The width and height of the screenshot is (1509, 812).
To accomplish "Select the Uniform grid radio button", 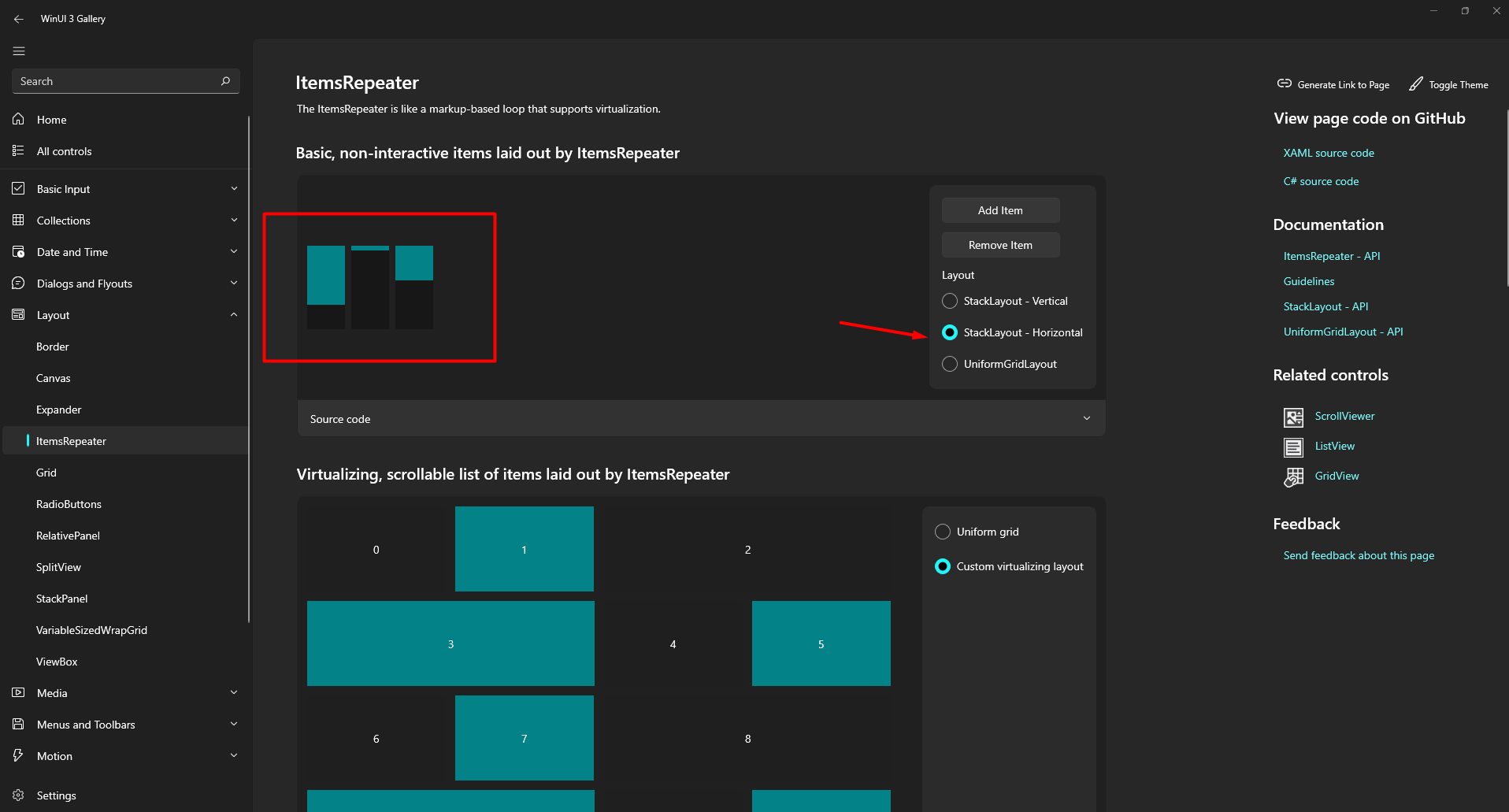I will tap(942, 532).
